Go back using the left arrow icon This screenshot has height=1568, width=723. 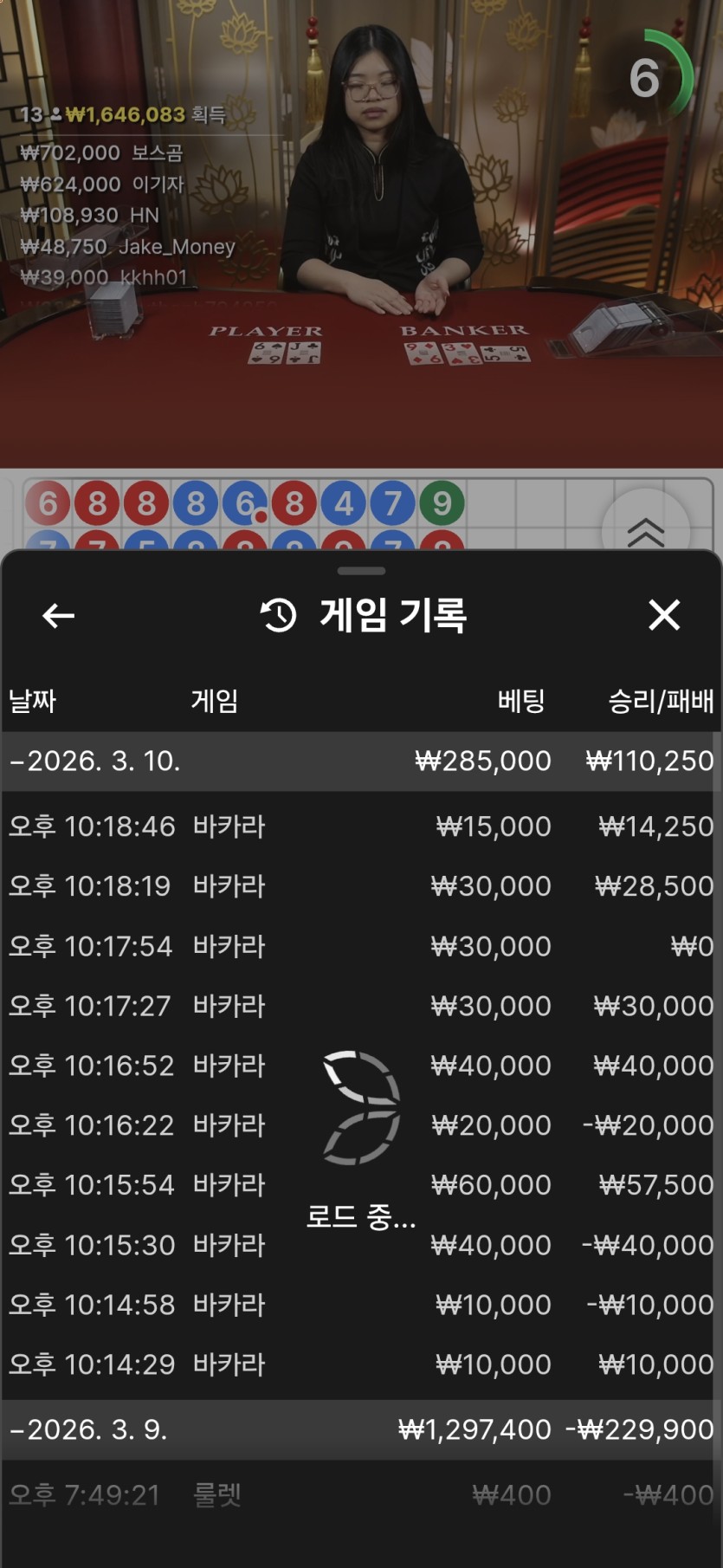pos(58,616)
